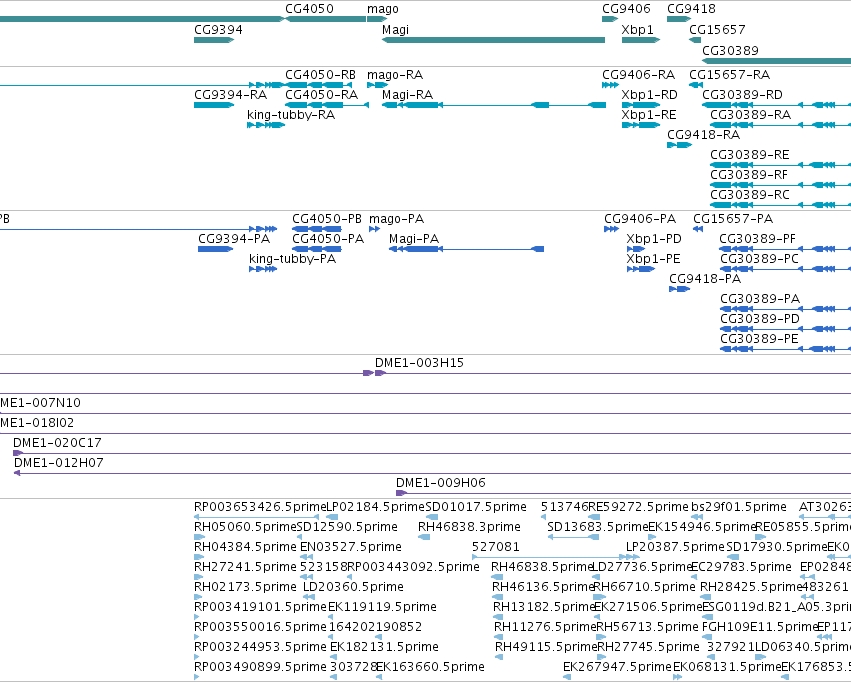The width and height of the screenshot is (851, 682).
Task: Open EST EN03527.5prime
Action: tap(307, 557)
